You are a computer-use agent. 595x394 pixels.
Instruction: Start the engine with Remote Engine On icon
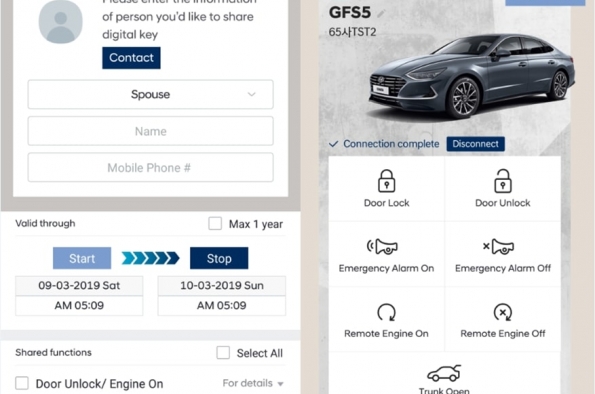click(x=386, y=312)
